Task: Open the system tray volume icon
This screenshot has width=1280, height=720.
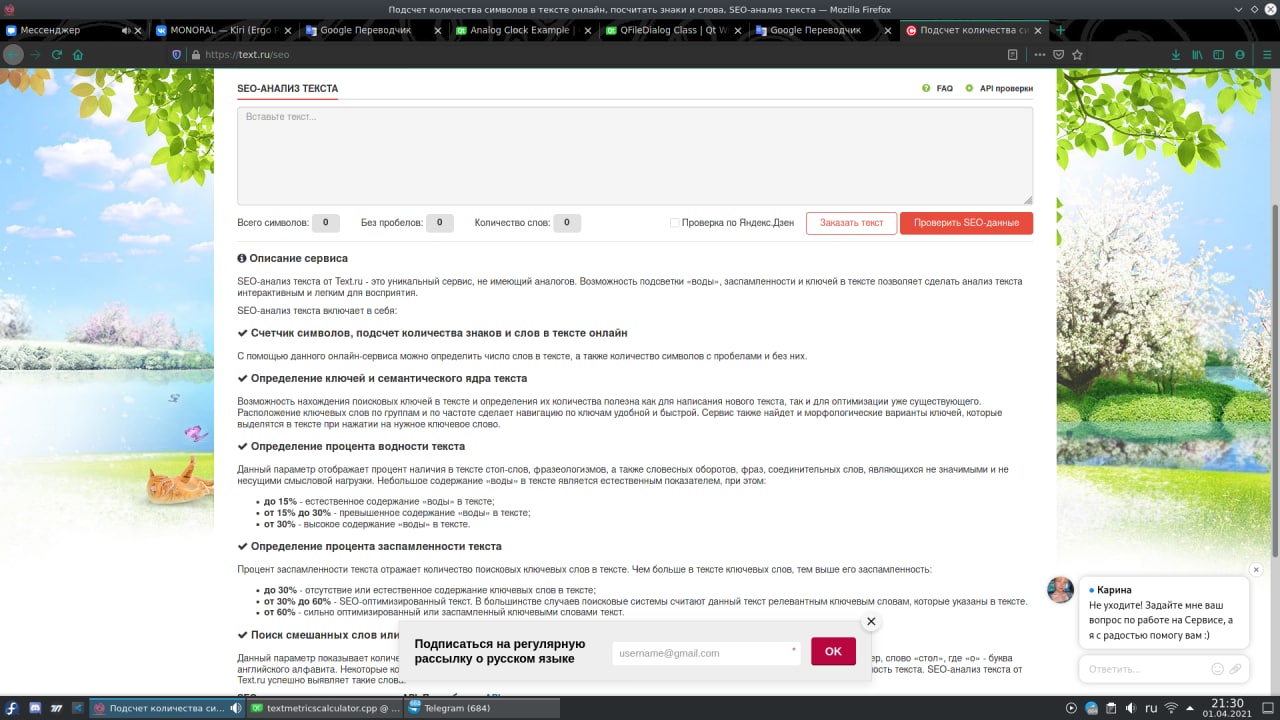Action: pos(1130,708)
